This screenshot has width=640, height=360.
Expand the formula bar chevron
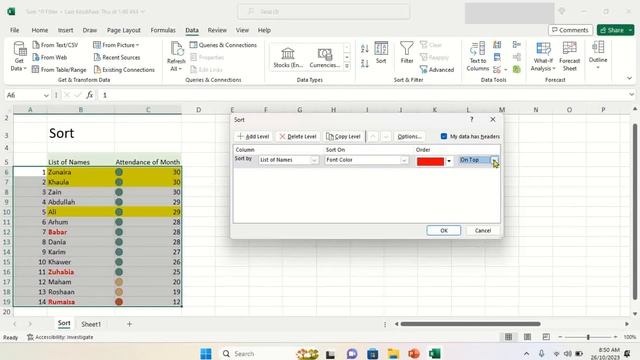(631, 95)
